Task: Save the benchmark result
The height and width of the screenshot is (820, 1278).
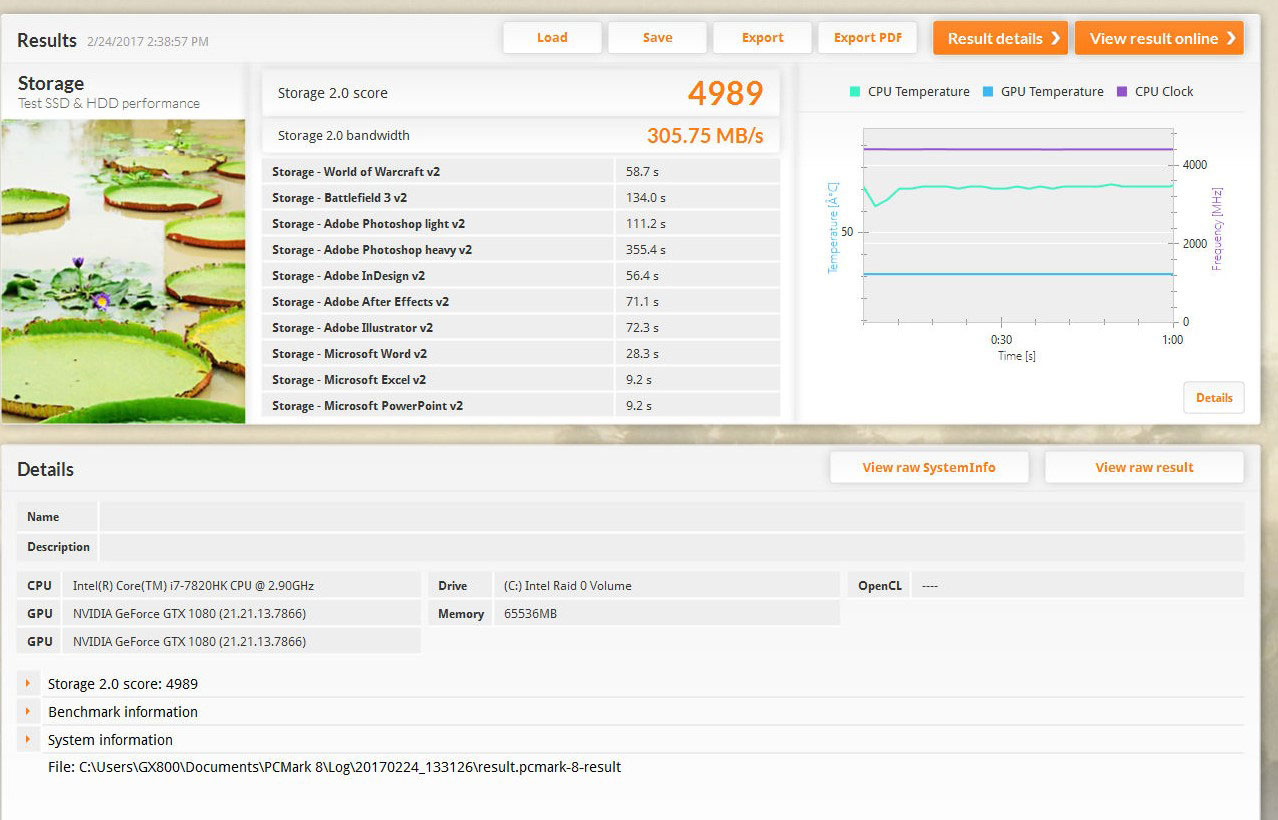Action: 657,38
